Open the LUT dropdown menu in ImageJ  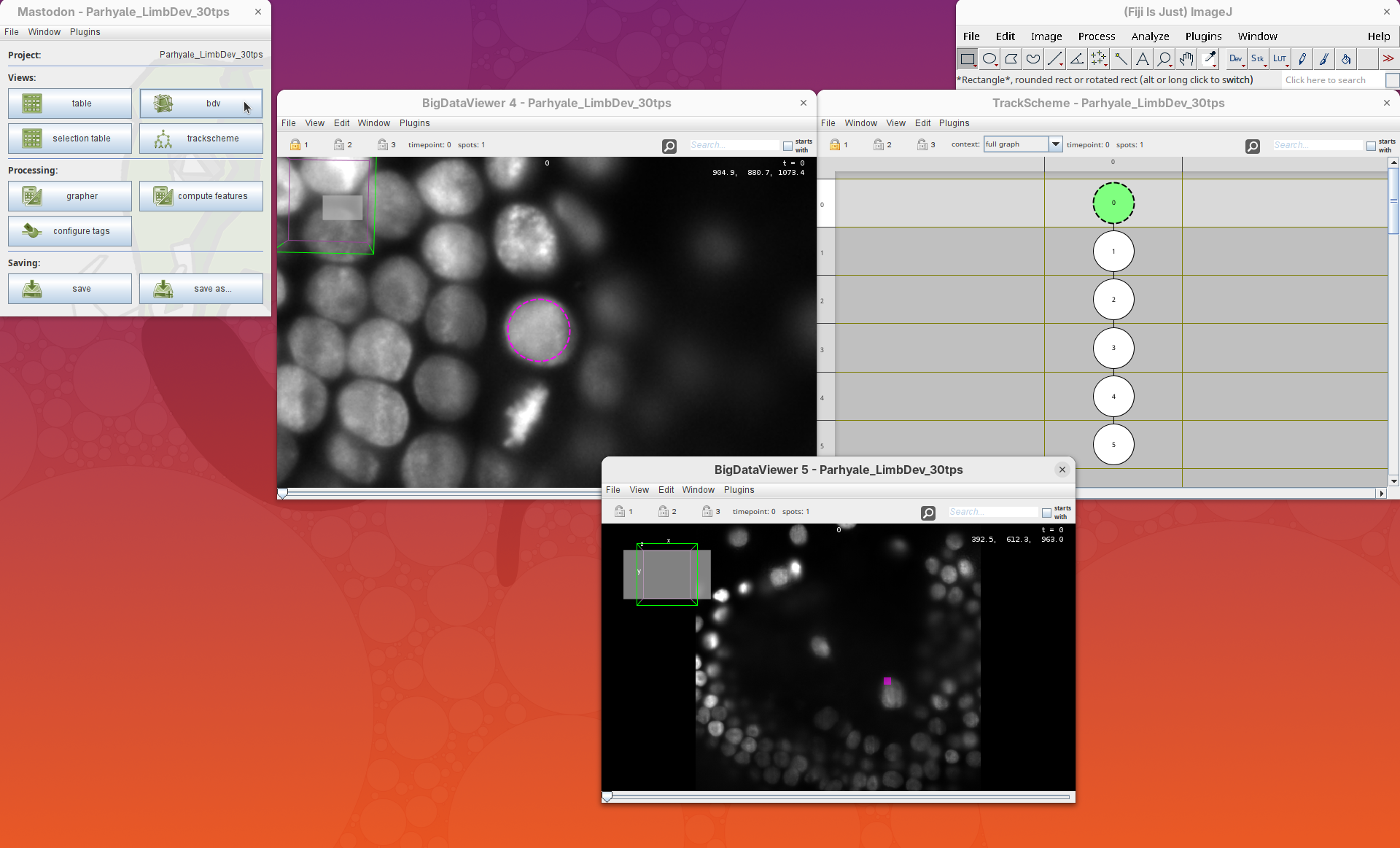(x=1280, y=59)
